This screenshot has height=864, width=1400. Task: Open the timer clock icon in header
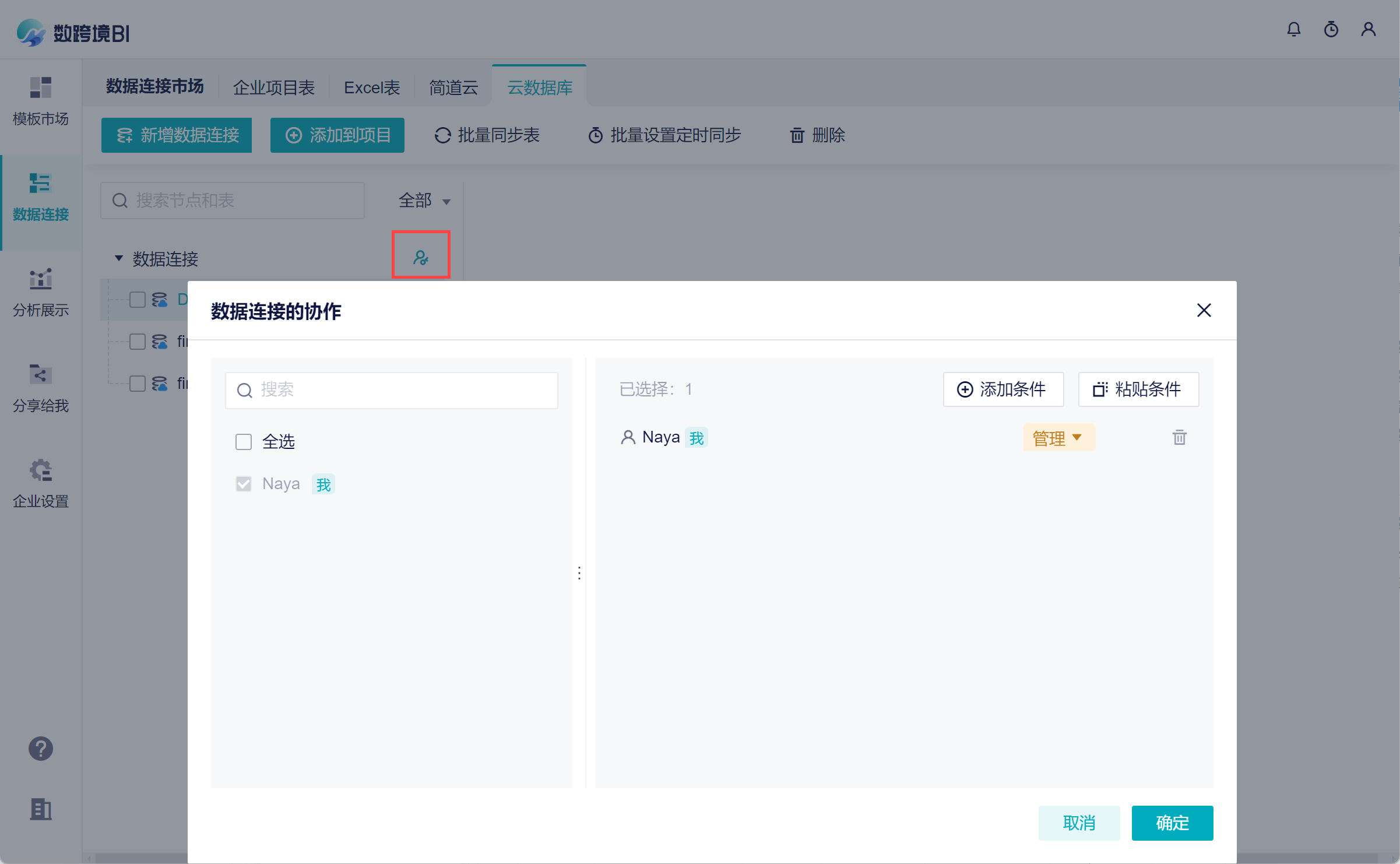tap(1331, 29)
